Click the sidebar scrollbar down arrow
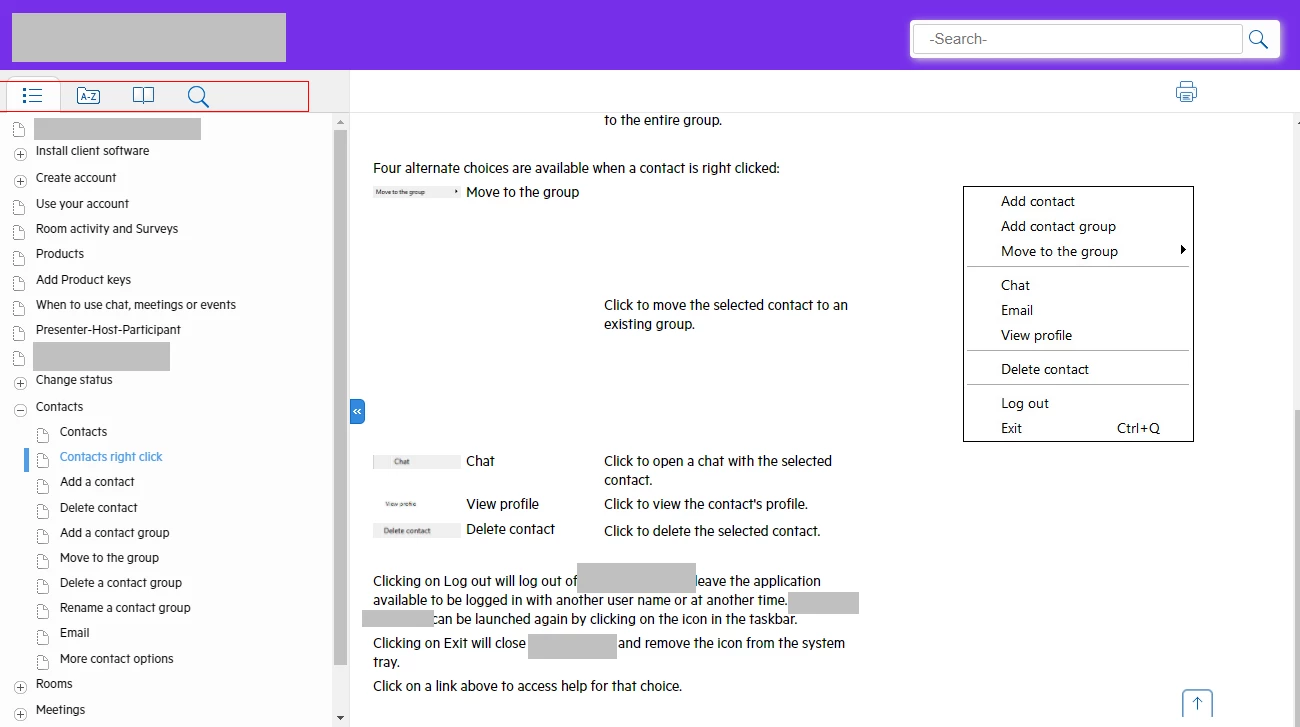Screen dimensions: 1300x727 tap(340, 718)
